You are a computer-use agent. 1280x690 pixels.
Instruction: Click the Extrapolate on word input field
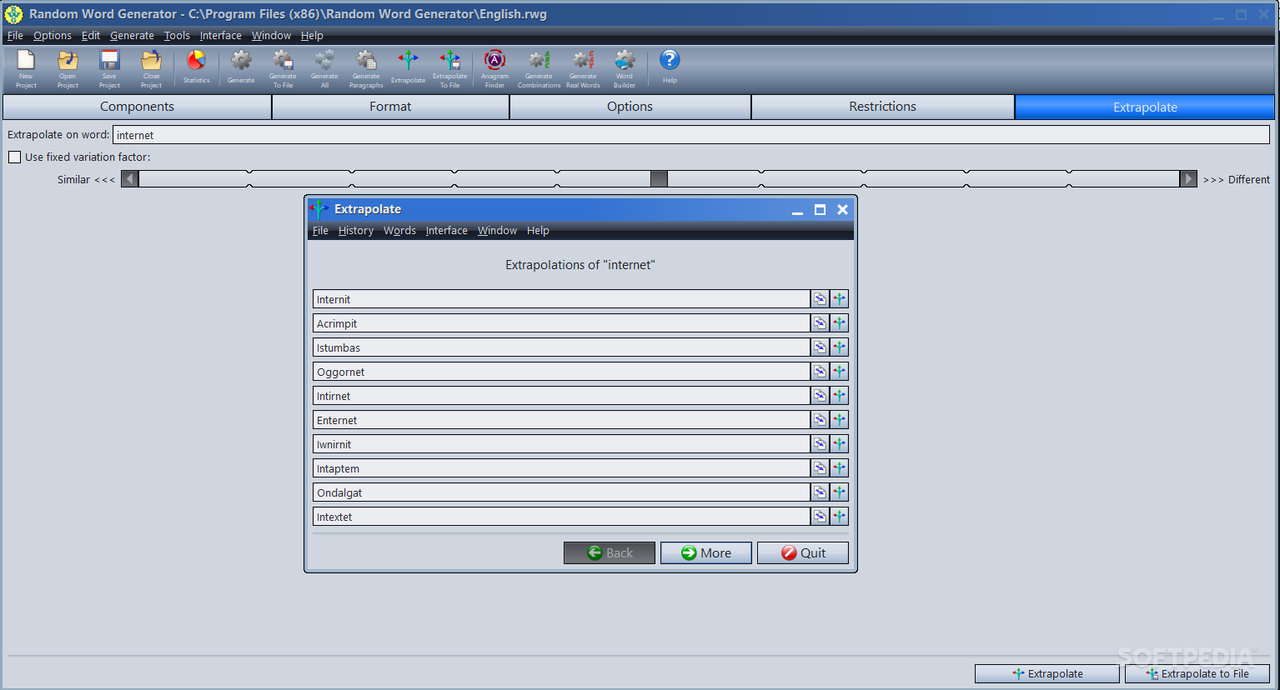[x=691, y=134]
